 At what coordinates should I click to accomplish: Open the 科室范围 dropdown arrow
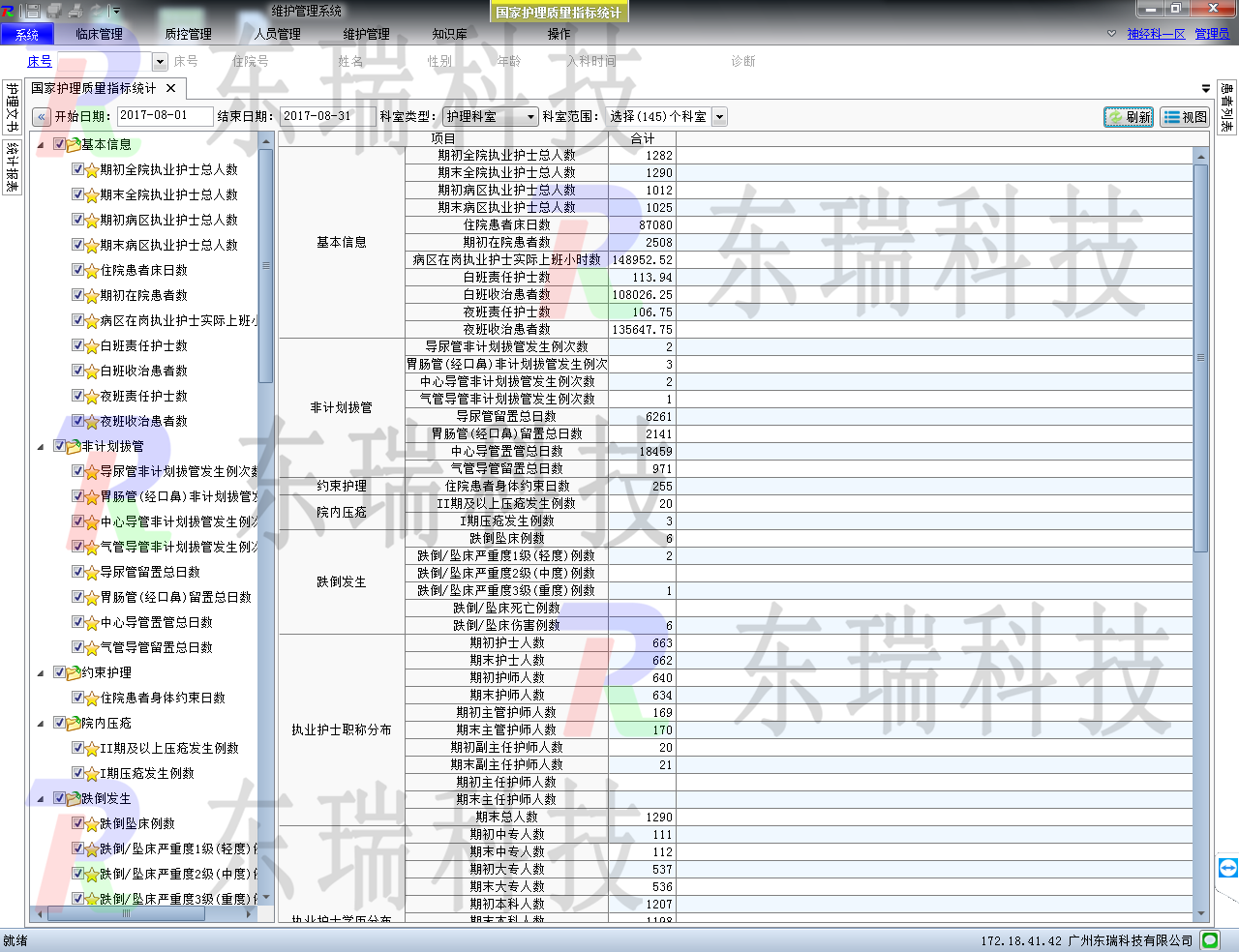click(x=719, y=117)
